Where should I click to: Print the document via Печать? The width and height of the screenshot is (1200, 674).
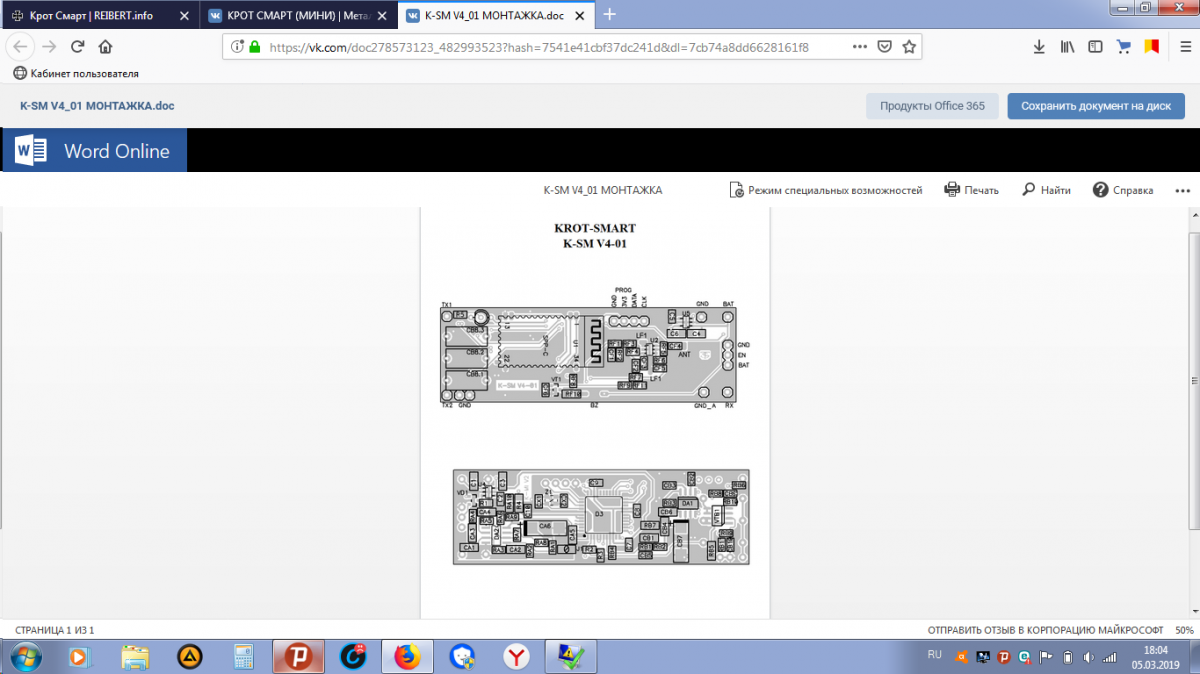coord(972,190)
